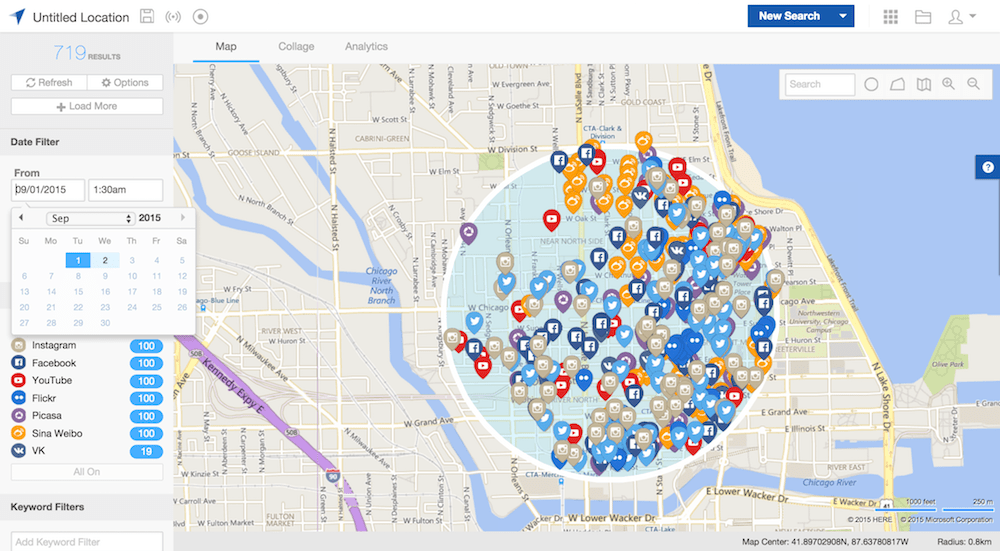Open the New Search dropdown arrow
Screen dimensions: 1000x551
click(842, 17)
